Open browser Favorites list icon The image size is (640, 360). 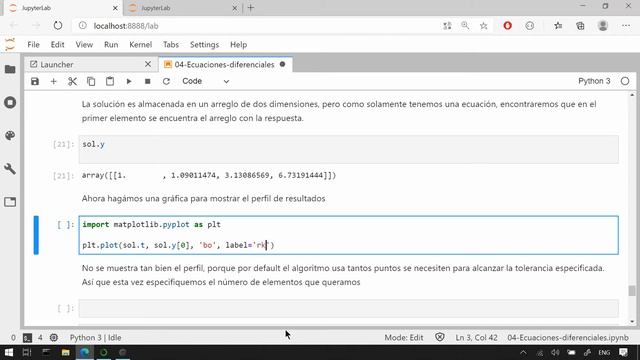558,26
